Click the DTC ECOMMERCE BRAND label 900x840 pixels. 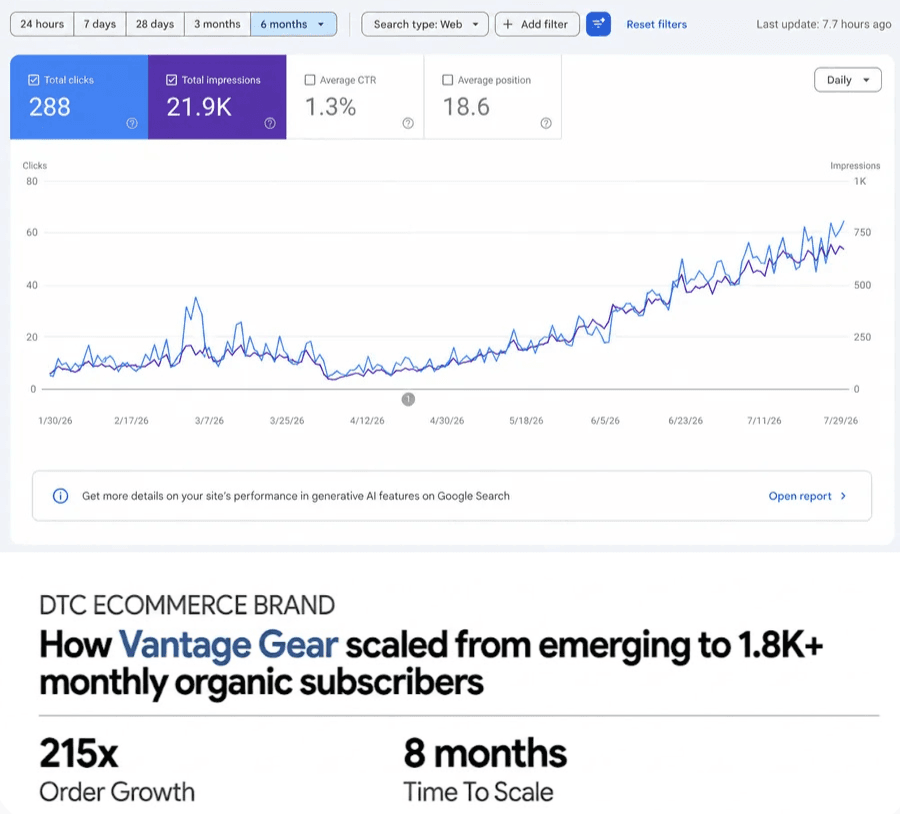point(187,605)
